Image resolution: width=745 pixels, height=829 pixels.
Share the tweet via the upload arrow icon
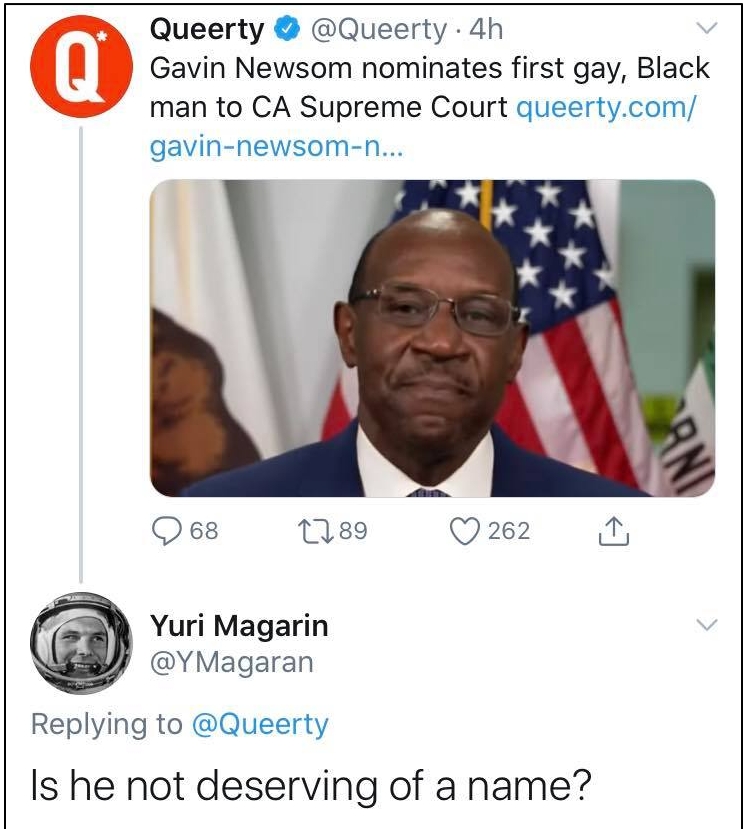[x=613, y=533]
